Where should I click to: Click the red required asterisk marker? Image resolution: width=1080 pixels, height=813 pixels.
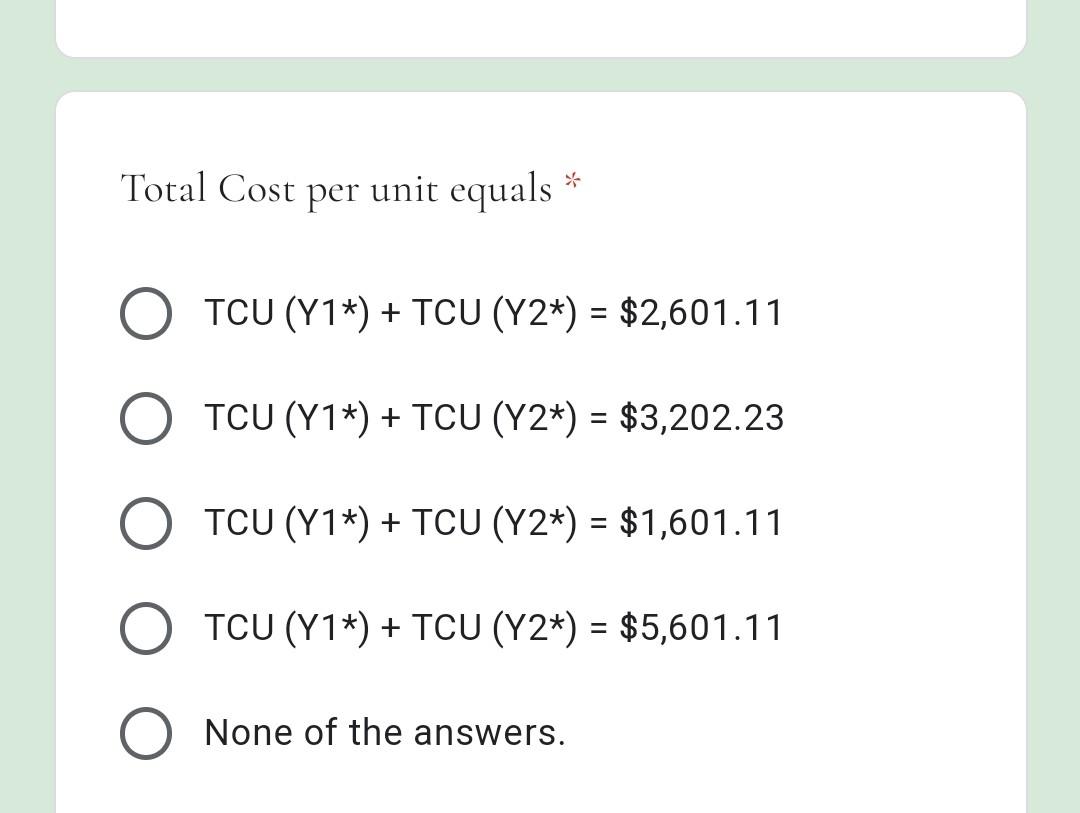(x=573, y=182)
